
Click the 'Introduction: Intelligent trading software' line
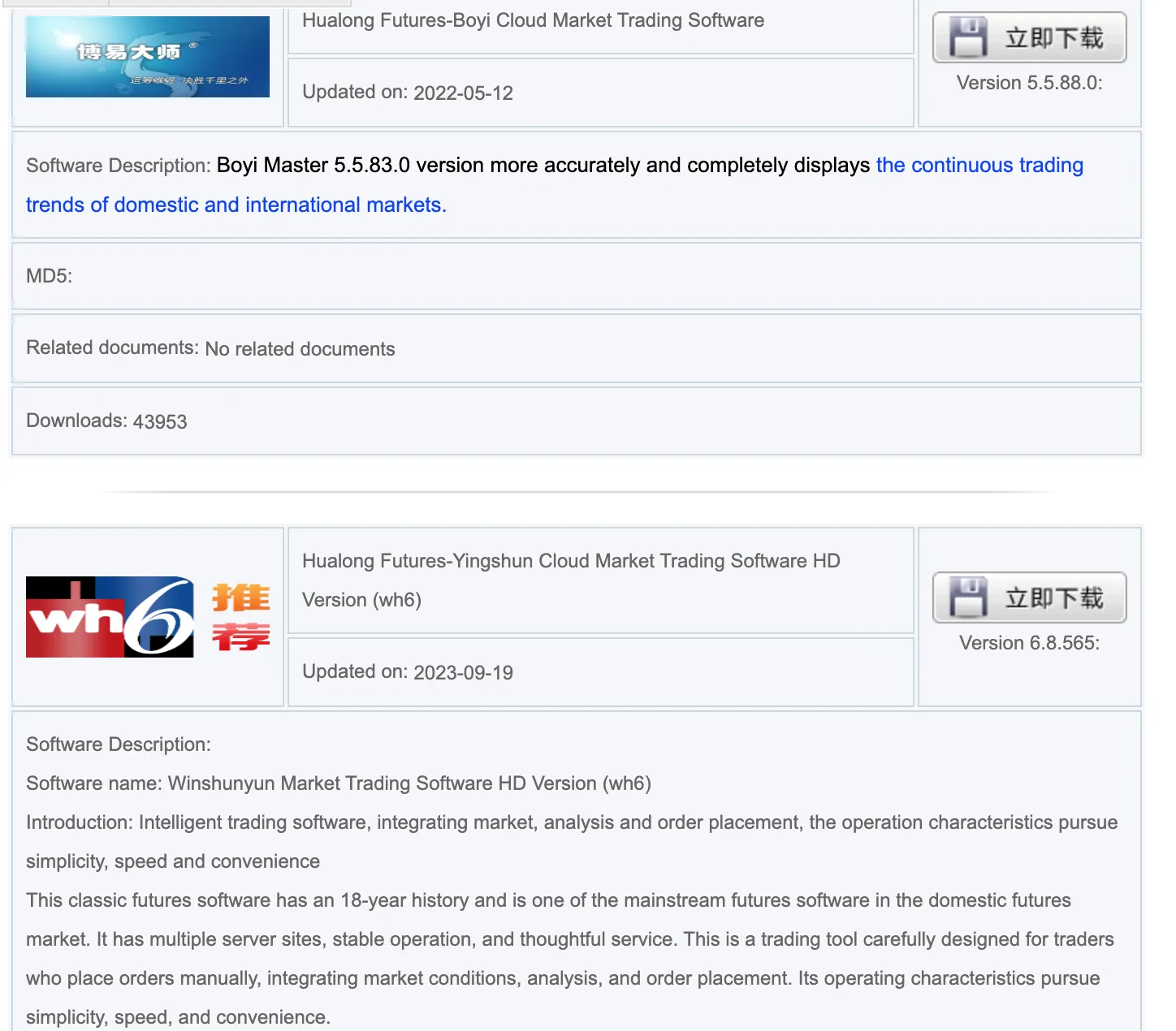pyautogui.click(x=572, y=842)
